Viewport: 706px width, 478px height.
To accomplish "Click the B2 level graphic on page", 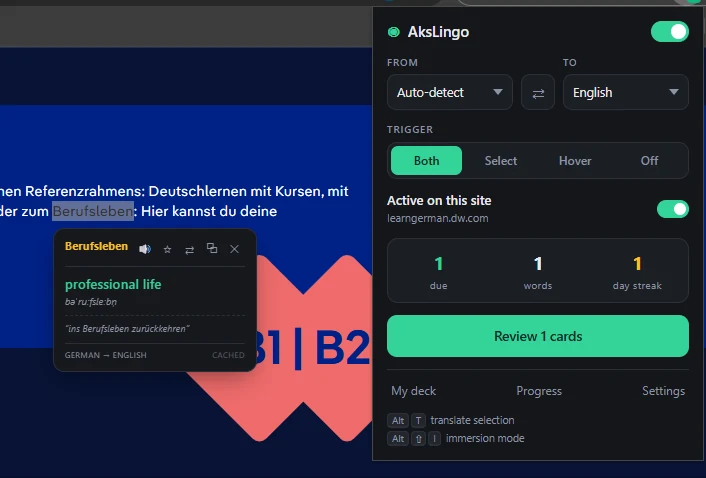I will click(342, 347).
